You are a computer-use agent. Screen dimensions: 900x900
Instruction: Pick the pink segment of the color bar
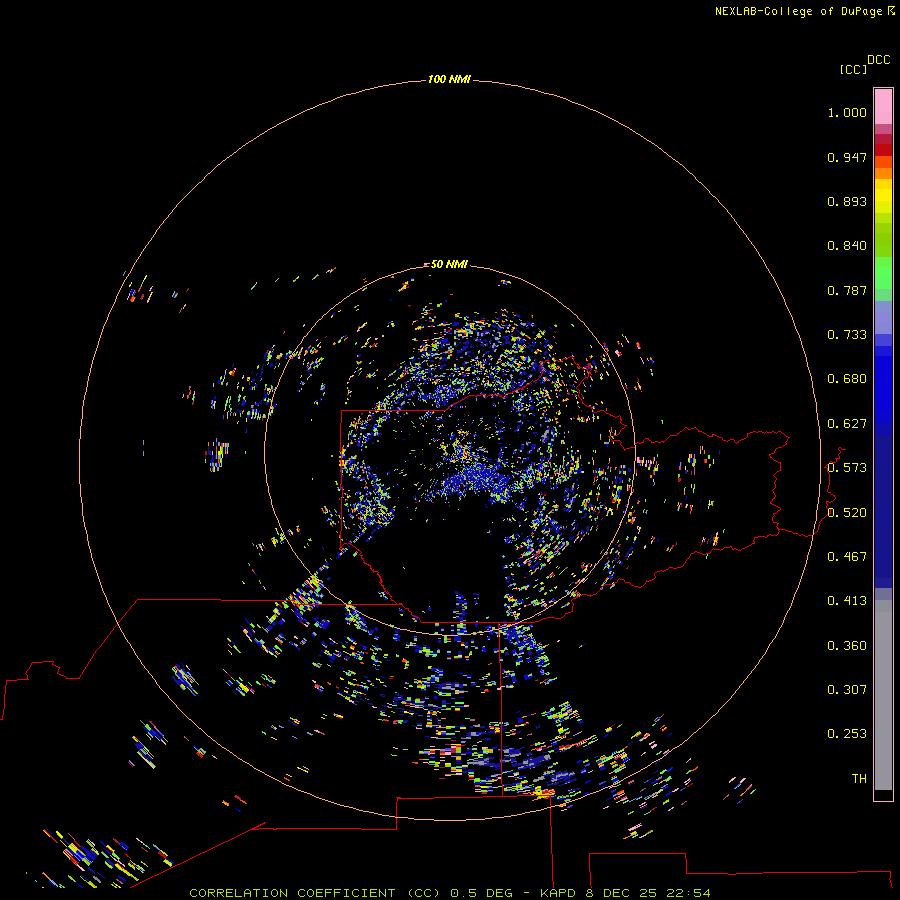pyautogui.click(x=883, y=106)
